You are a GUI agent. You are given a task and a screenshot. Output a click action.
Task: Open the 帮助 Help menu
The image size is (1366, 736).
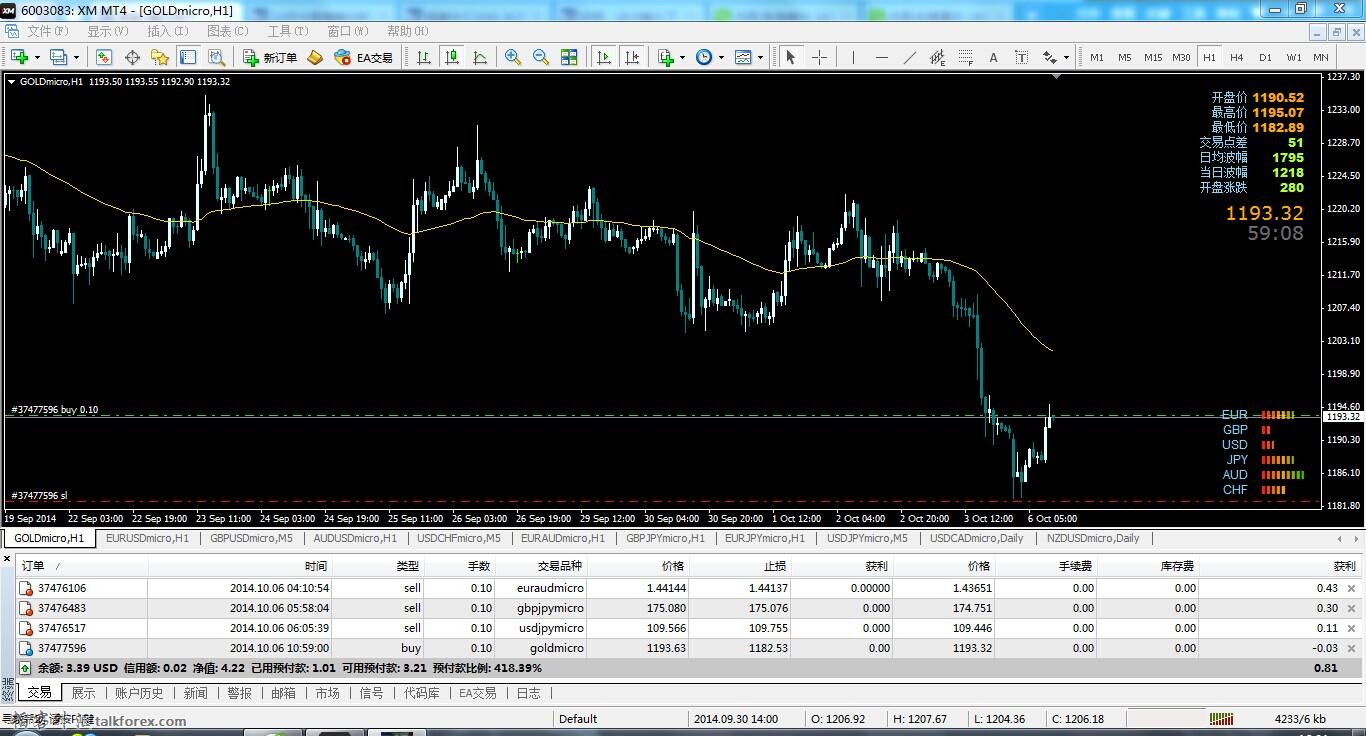pos(407,31)
